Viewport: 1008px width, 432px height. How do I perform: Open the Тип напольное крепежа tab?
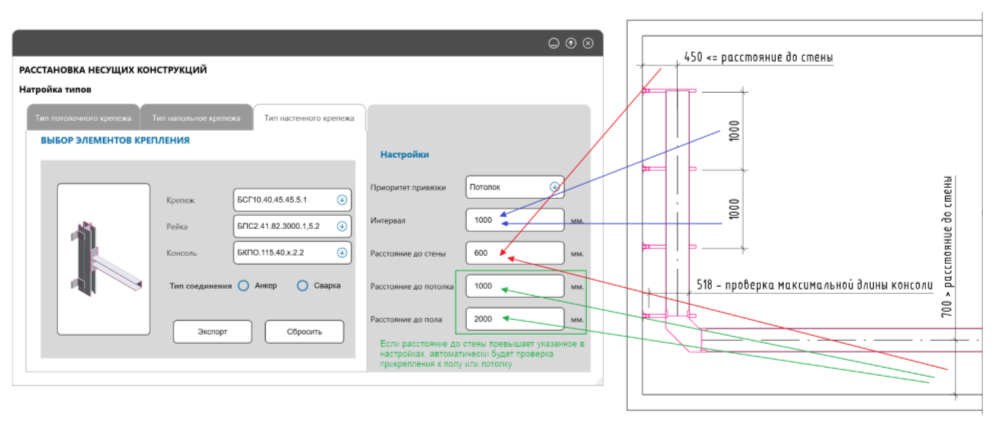196,118
